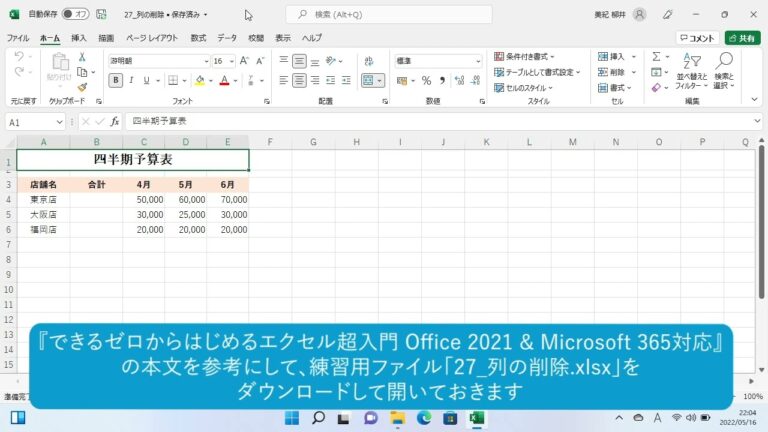Viewport: 768px width, 432px height.
Task: Increase decimal places icon
Action: coord(459,80)
